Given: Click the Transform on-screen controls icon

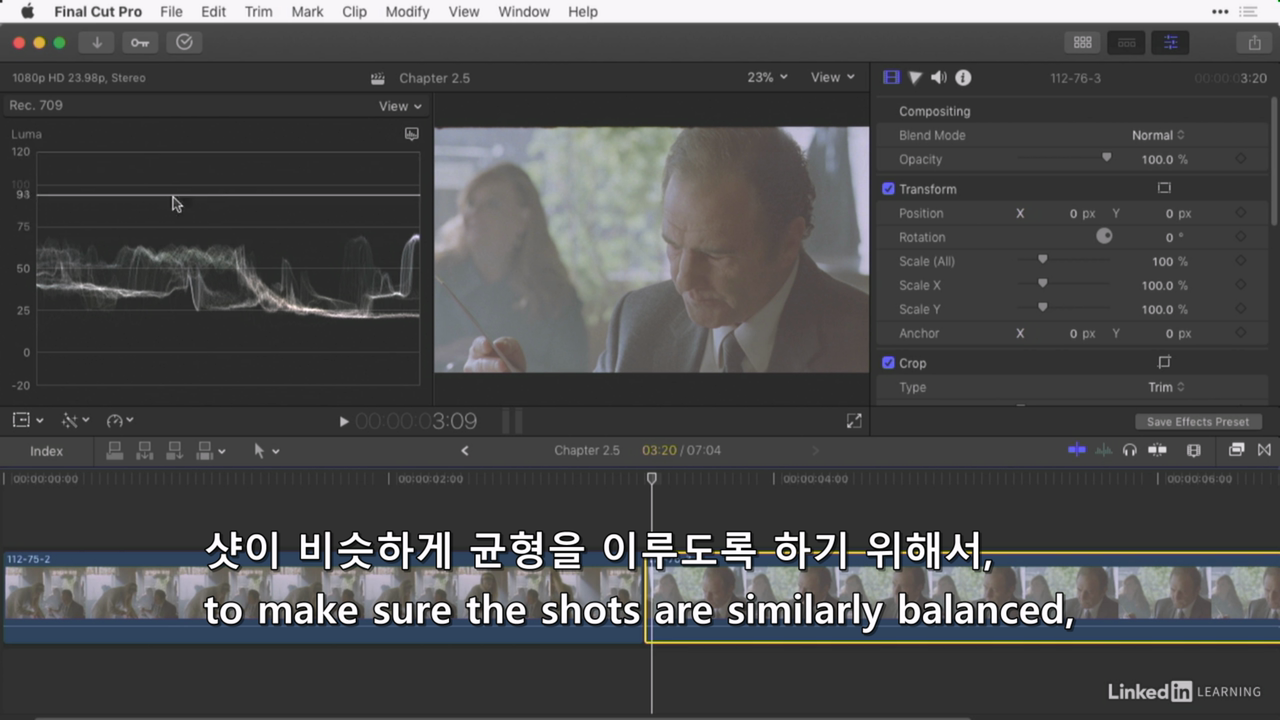Looking at the screenshot, I should (x=1164, y=188).
